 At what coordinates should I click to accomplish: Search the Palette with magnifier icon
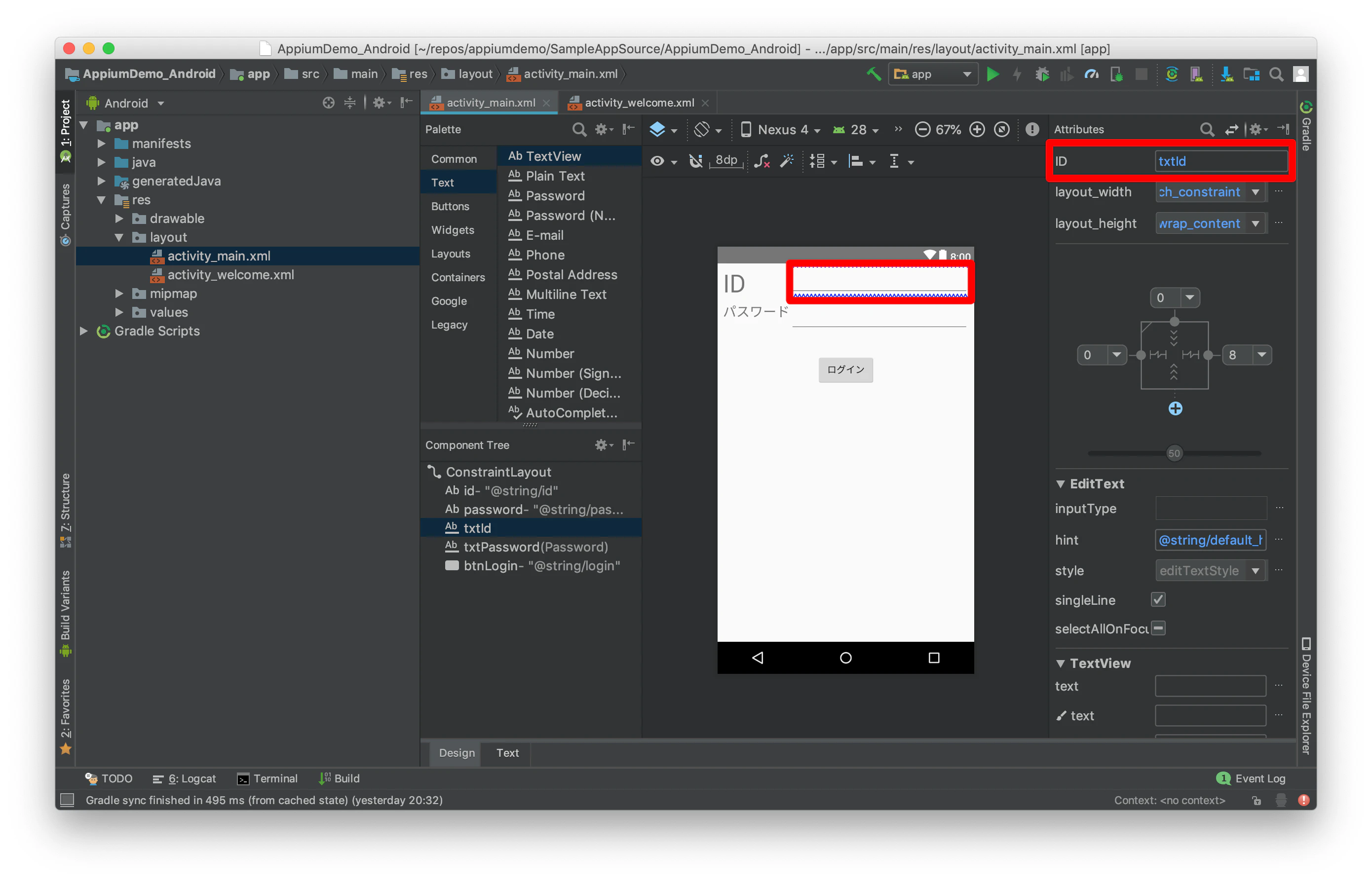[x=579, y=130]
